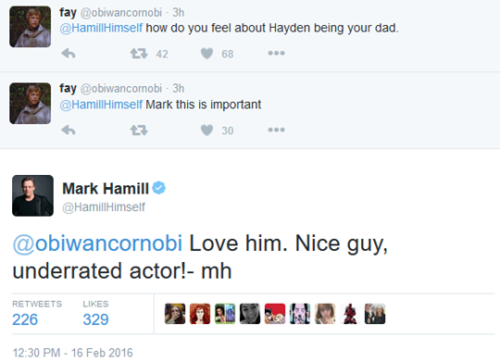Open more menu on second fay tweet
Screen dimensions: 500x362
(276, 130)
